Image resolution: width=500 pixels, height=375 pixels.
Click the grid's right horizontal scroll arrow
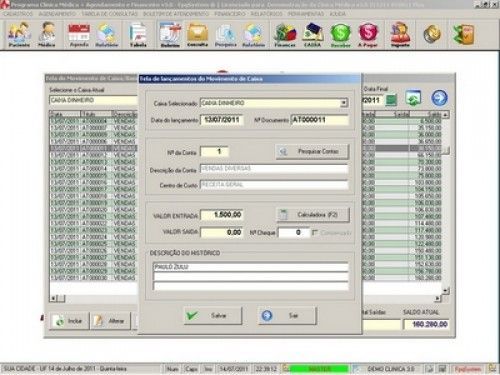point(438,298)
